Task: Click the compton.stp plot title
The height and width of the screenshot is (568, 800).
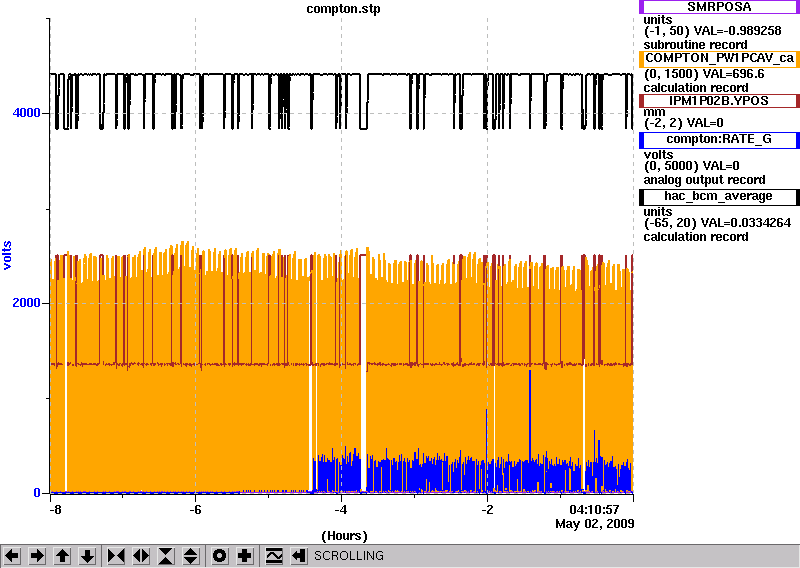Action: [x=343, y=9]
